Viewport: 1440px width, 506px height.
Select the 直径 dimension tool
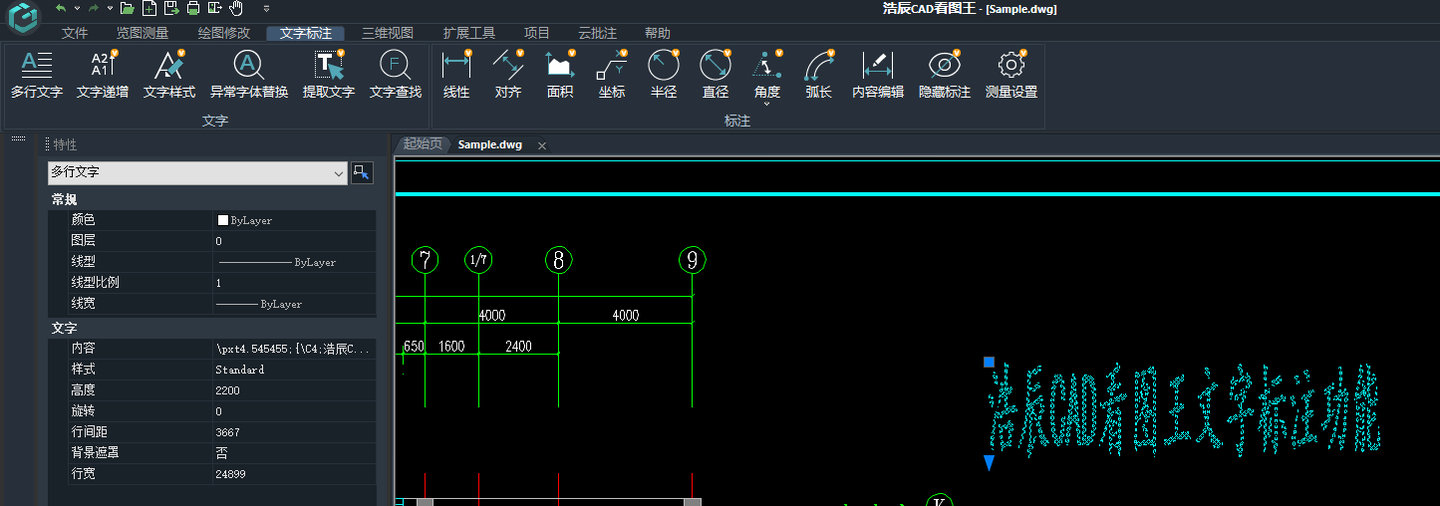click(x=716, y=75)
